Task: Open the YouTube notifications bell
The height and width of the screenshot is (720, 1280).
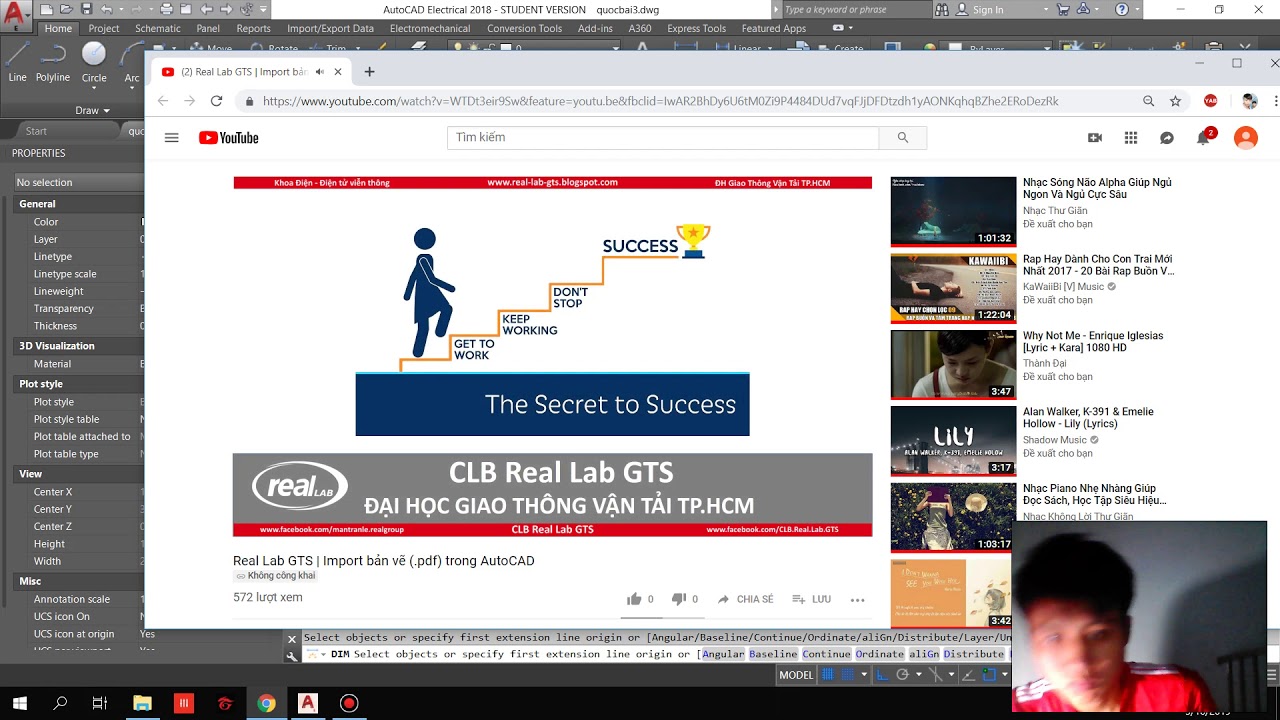Action: point(1203,138)
